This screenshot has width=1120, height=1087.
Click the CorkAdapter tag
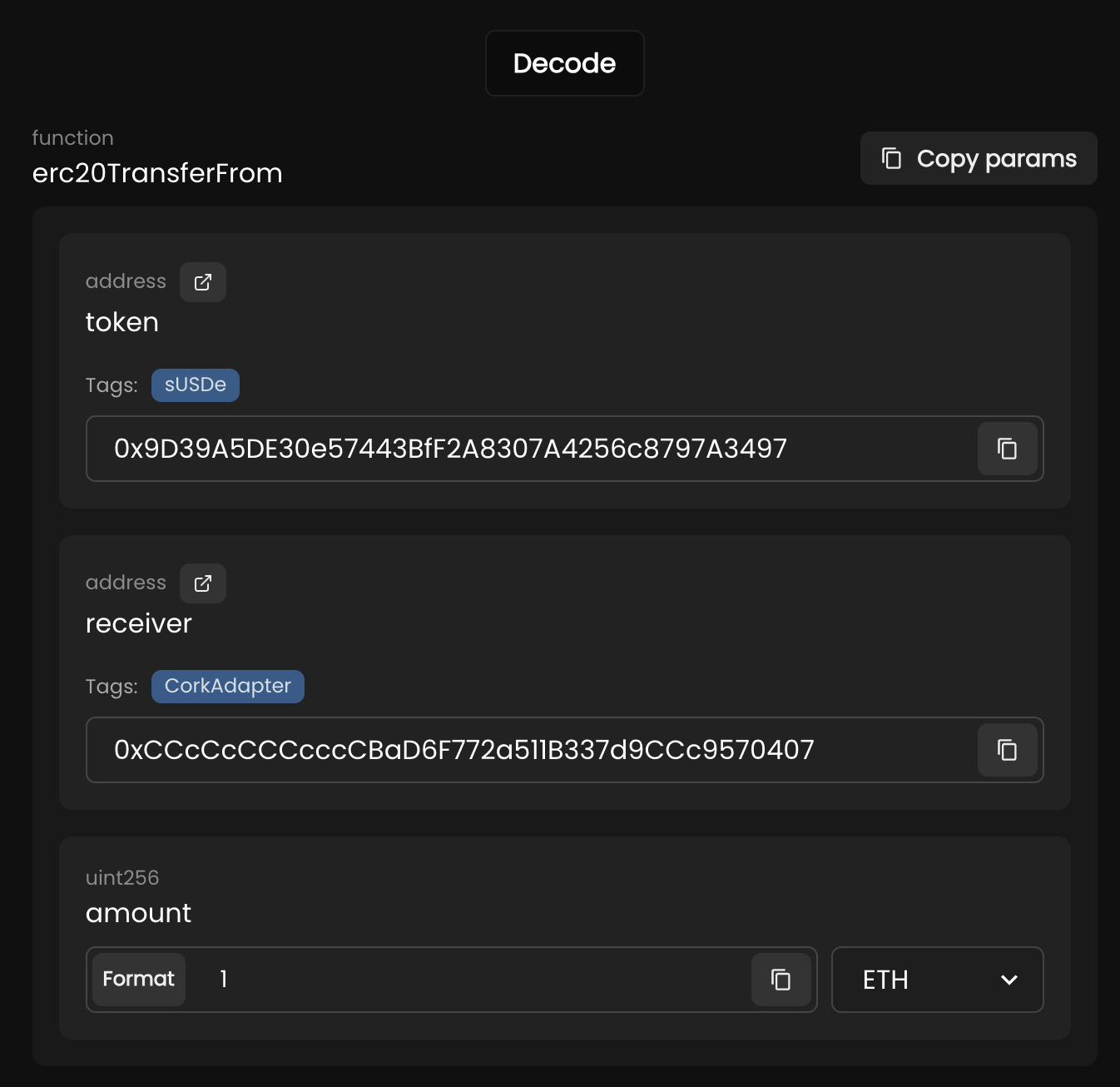coord(228,687)
